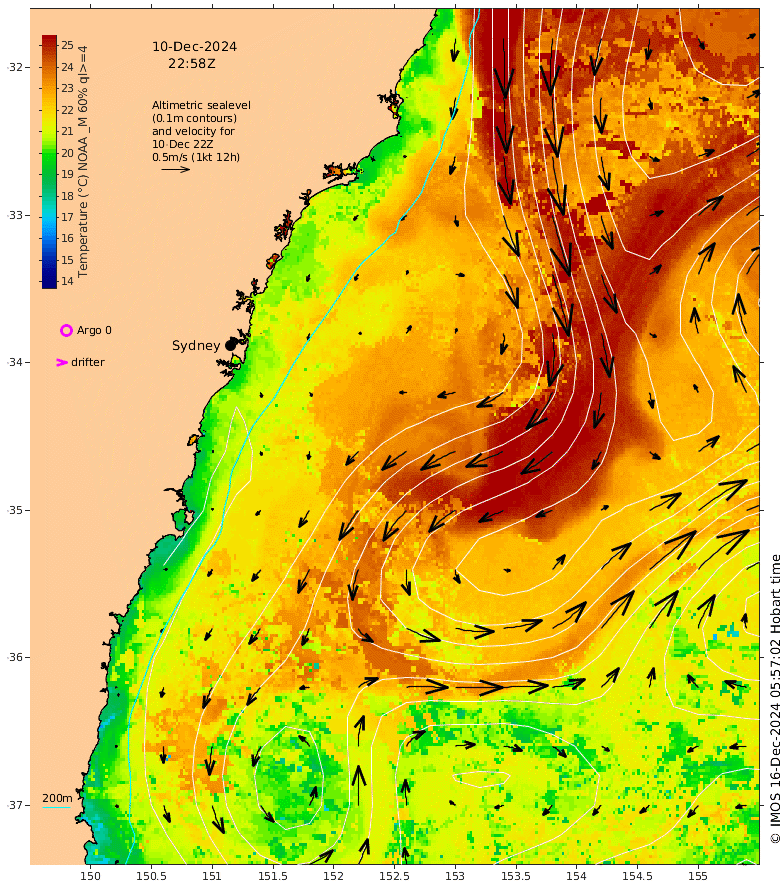Click the 25 degree colorbar label
Screen dimensions: 780x890
[x=67, y=45]
